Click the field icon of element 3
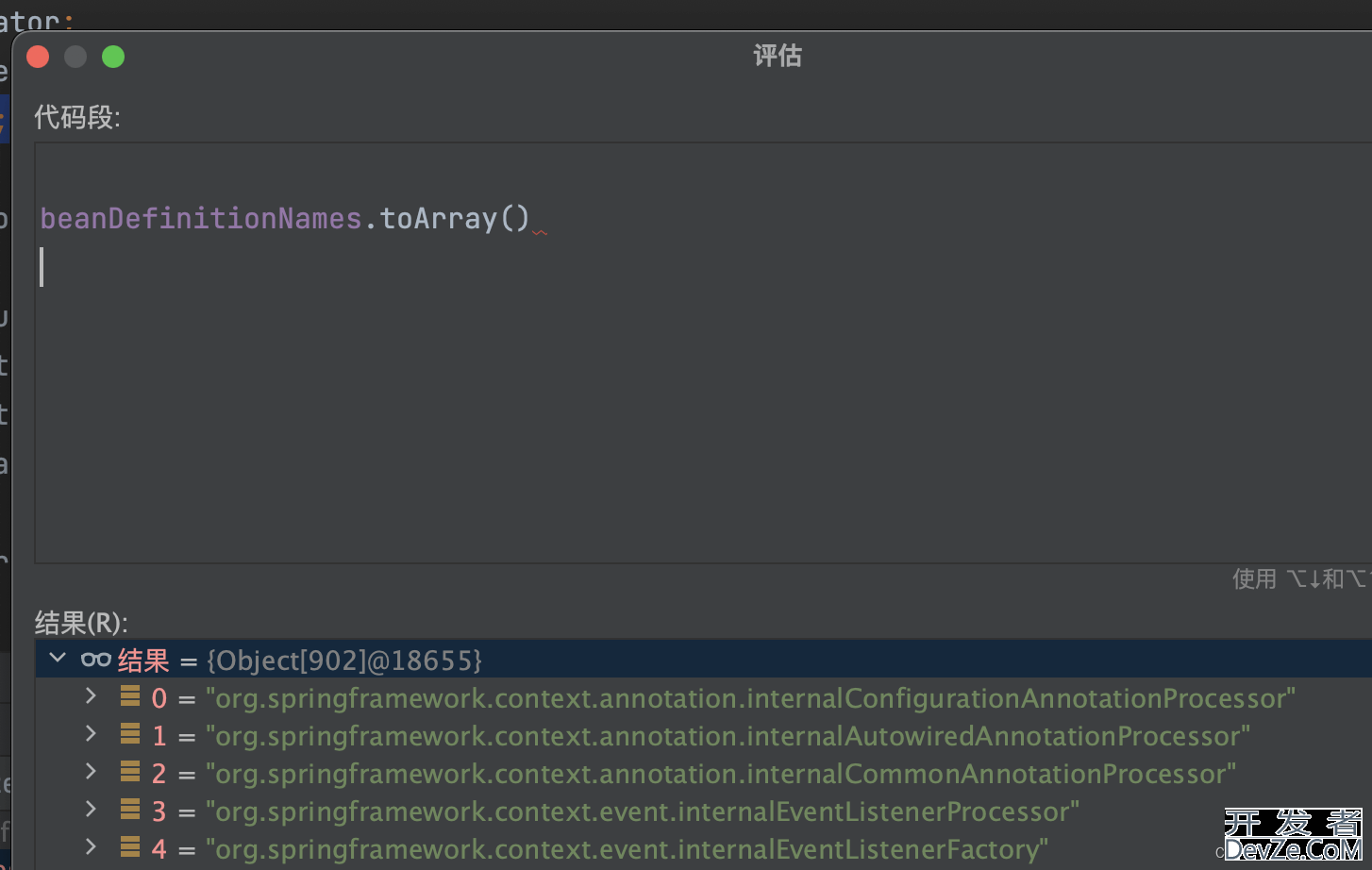Viewport: 1372px width, 870px height. 130,810
